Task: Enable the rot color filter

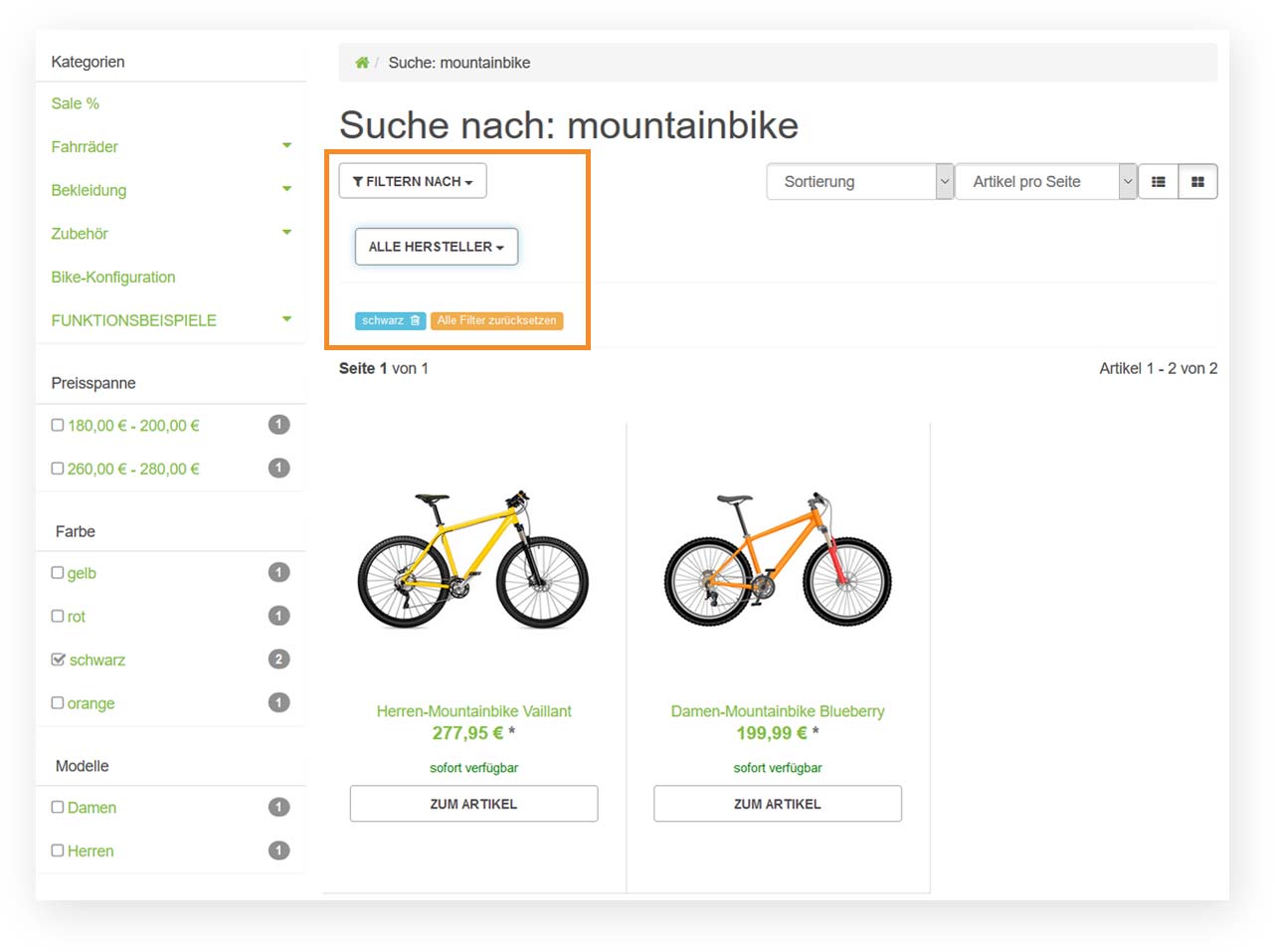Action: tap(58, 616)
